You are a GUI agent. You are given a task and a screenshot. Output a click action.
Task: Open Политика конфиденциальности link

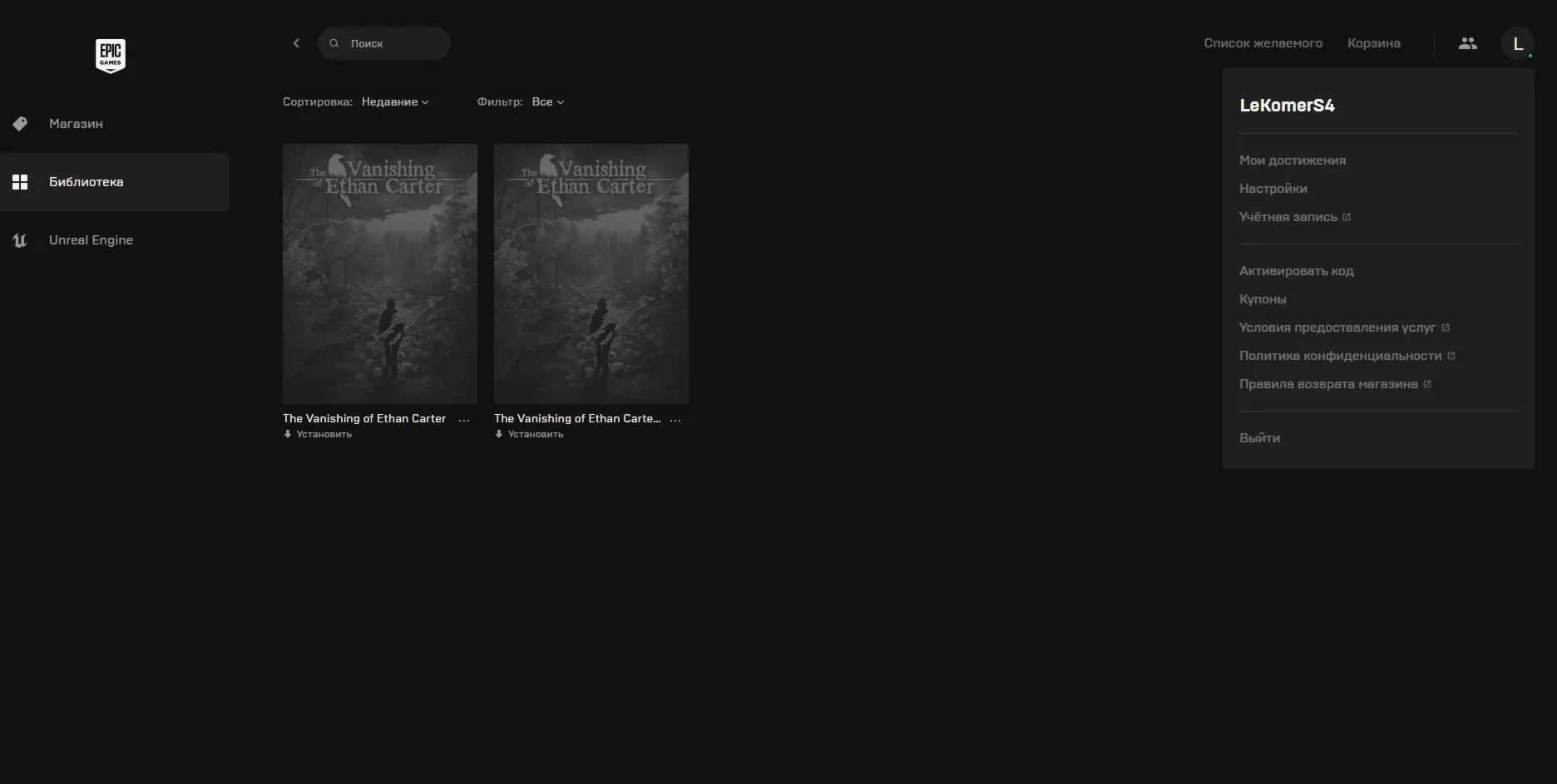[1341, 356]
